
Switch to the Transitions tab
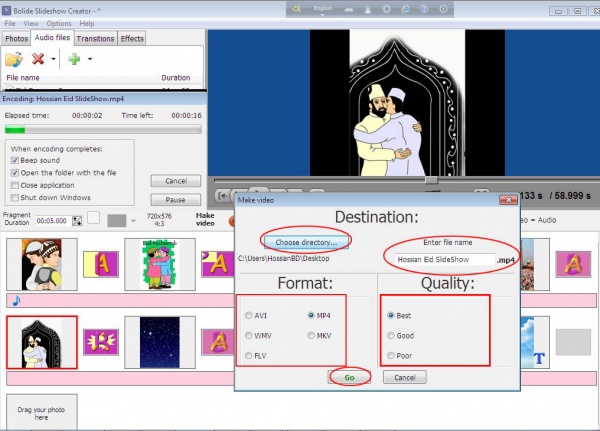pyautogui.click(x=95, y=39)
